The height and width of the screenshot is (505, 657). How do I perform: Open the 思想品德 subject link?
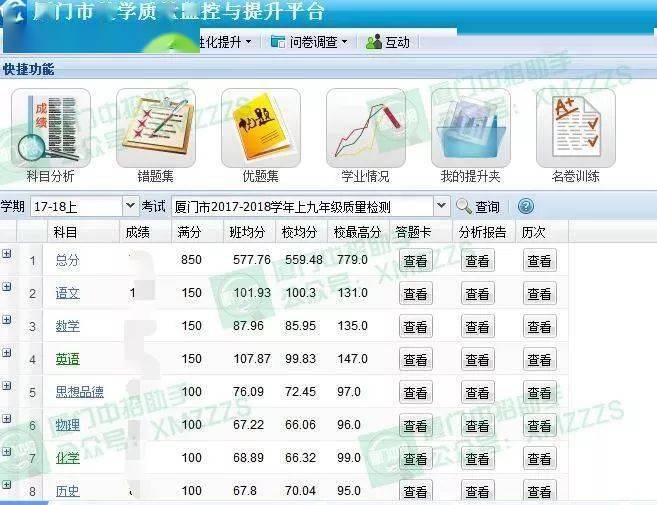coord(79,392)
